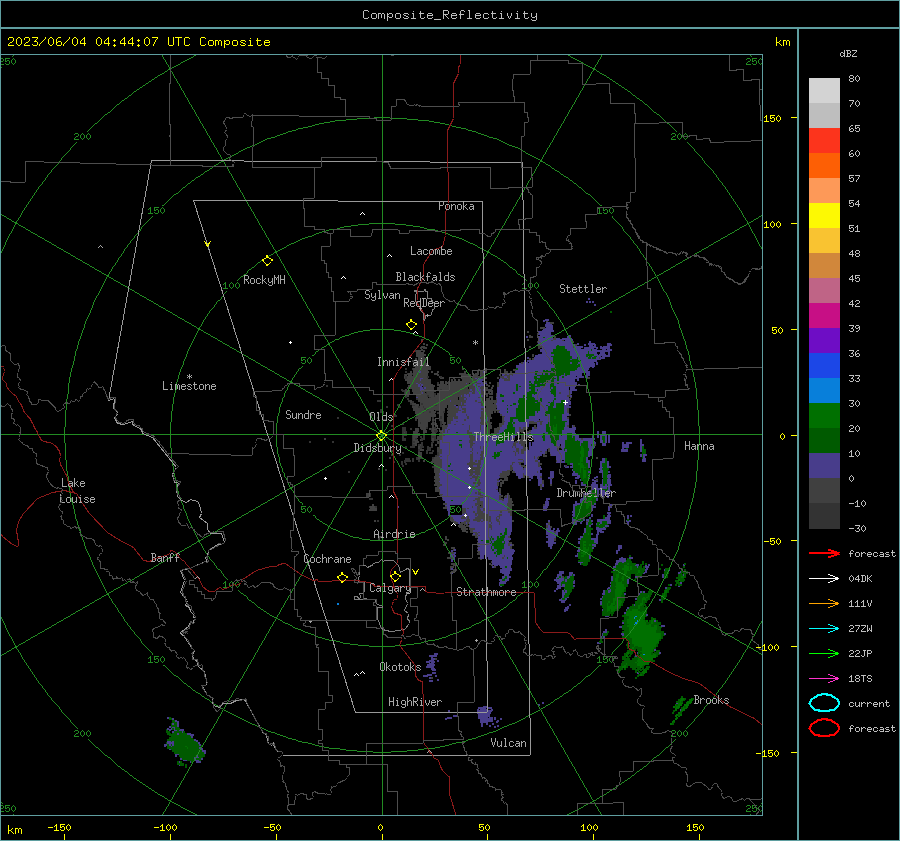900x841 pixels.
Task: Click the -100 label on right axis
Action: [x=767, y=647]
